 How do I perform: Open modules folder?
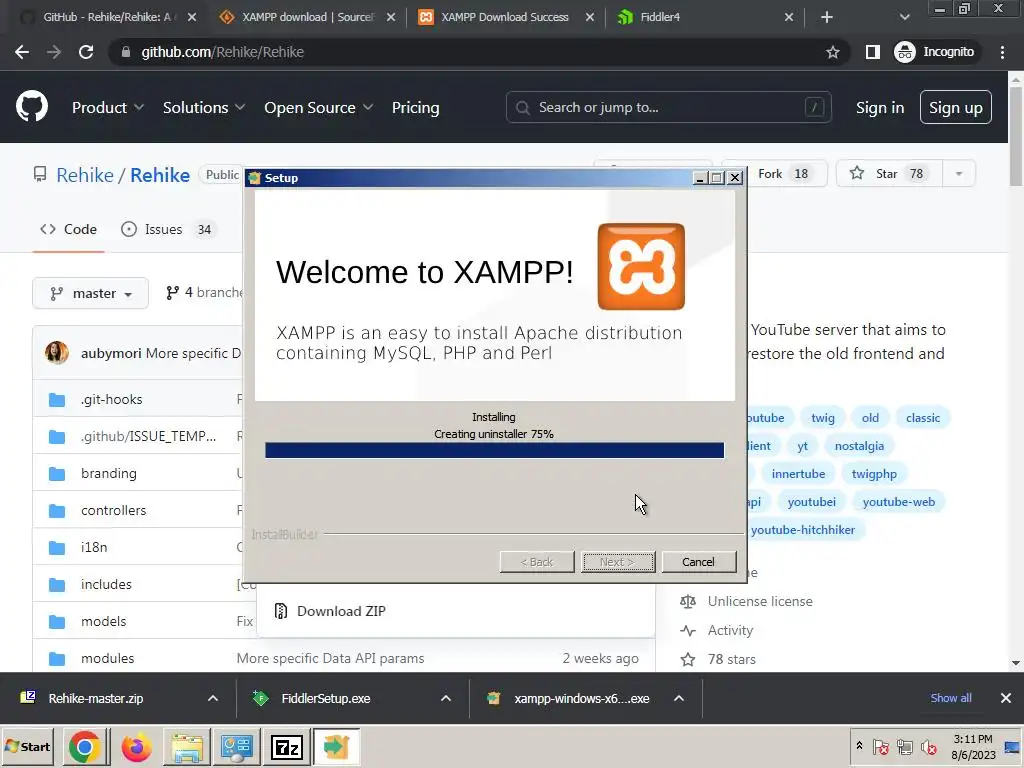(x=107, y=658)
